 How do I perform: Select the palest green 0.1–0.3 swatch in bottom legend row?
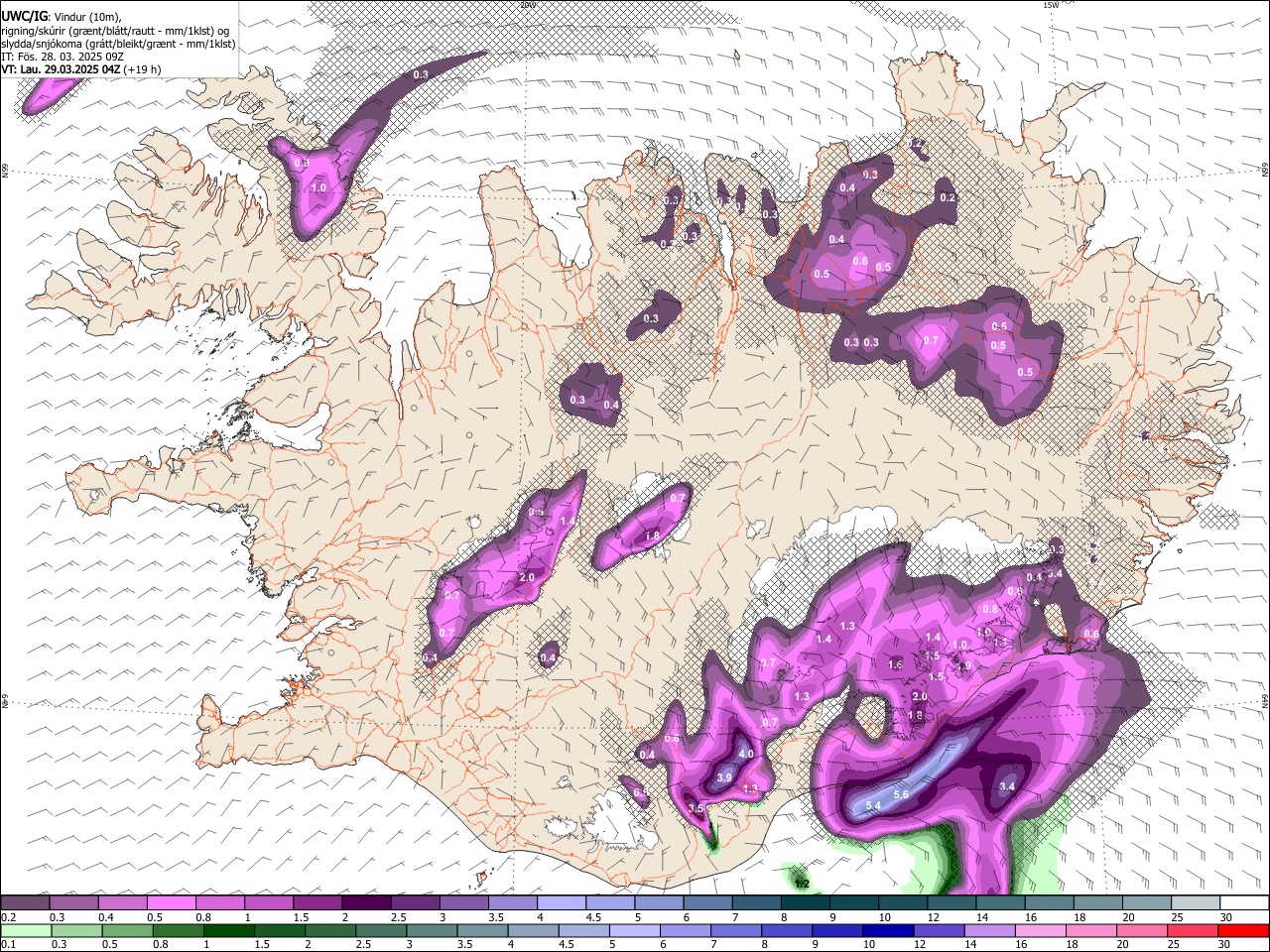tap(26, 930)
